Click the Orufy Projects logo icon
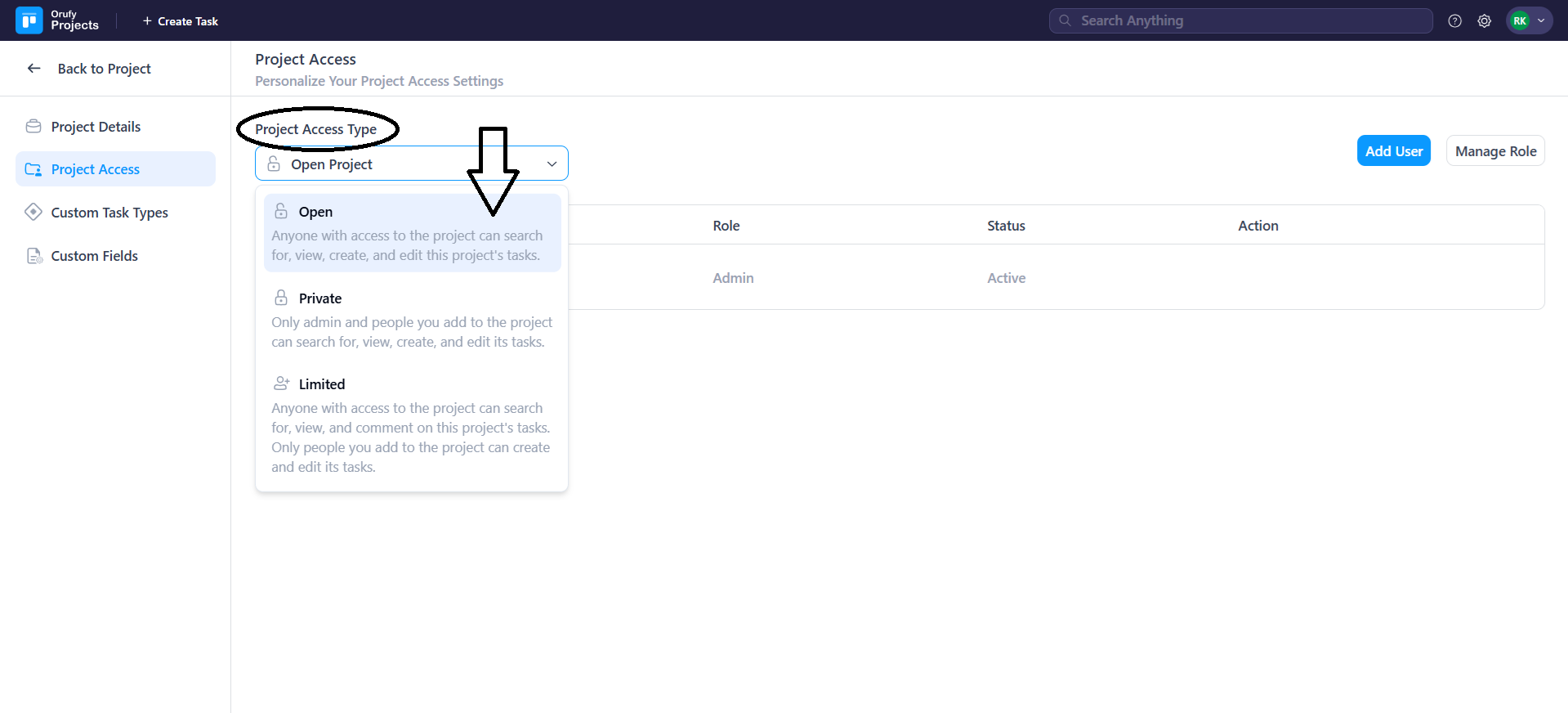The width and height of the screenshot is (1568, 713). pyautogui.click(x=29, y=20)
